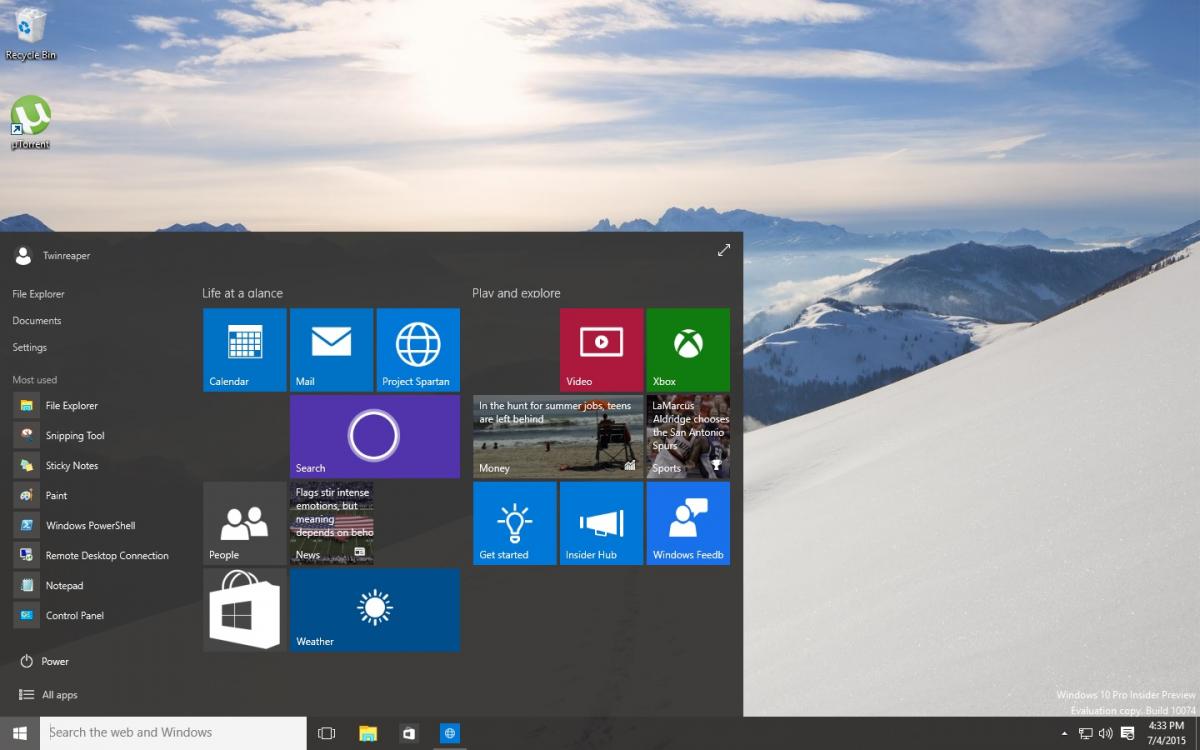
Task: Click the Store shopping bag tile
Action: tap(245, 610)
